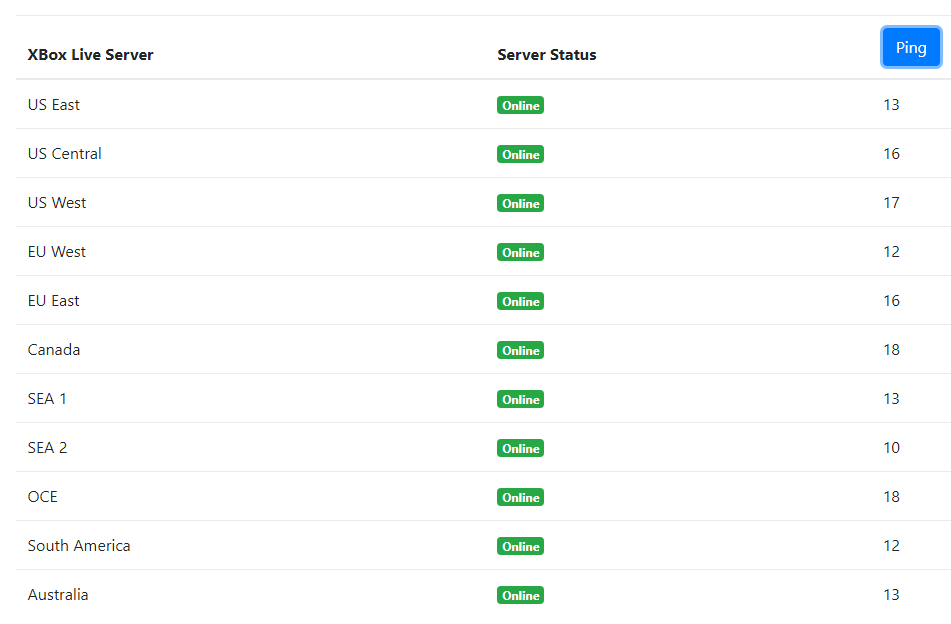Viewport: 951px width, 624px height.
Task: Click the EU East server name
Action: point(54,301)
